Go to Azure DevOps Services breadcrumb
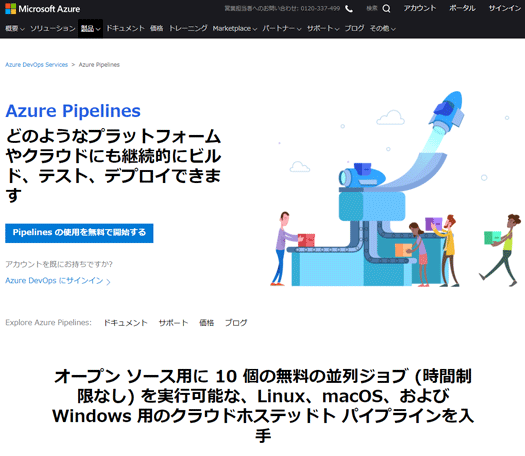The width and height of the screenshot is (525, 456). point(36,65)
